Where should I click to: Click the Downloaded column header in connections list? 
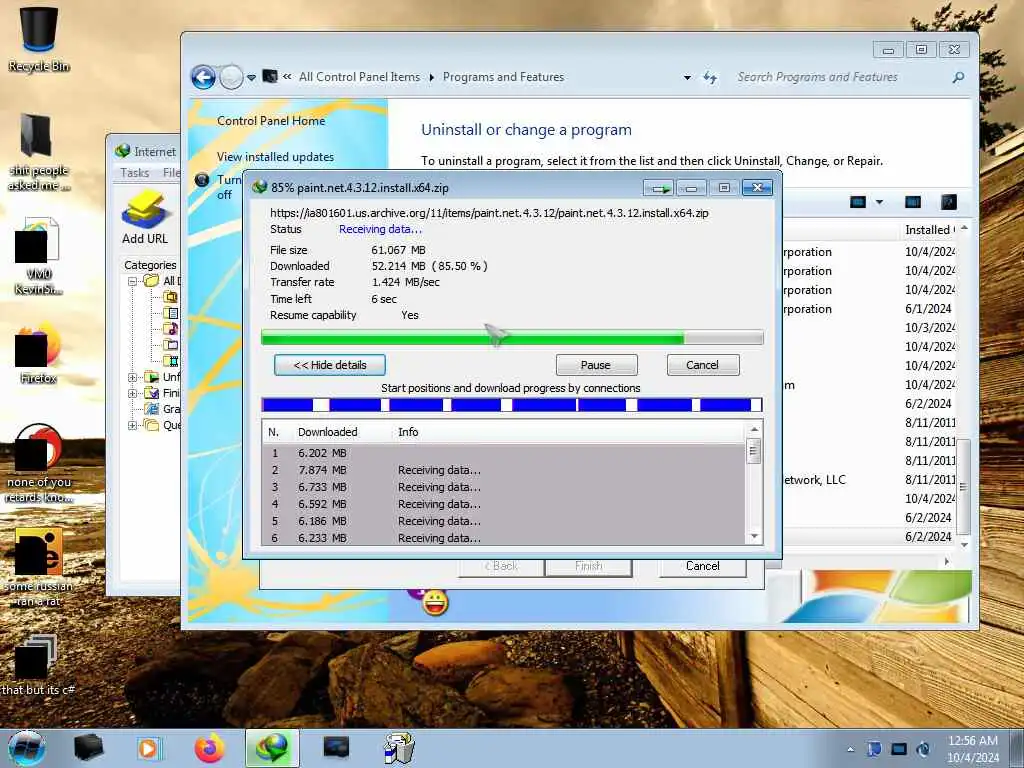[x=327, y=432]
